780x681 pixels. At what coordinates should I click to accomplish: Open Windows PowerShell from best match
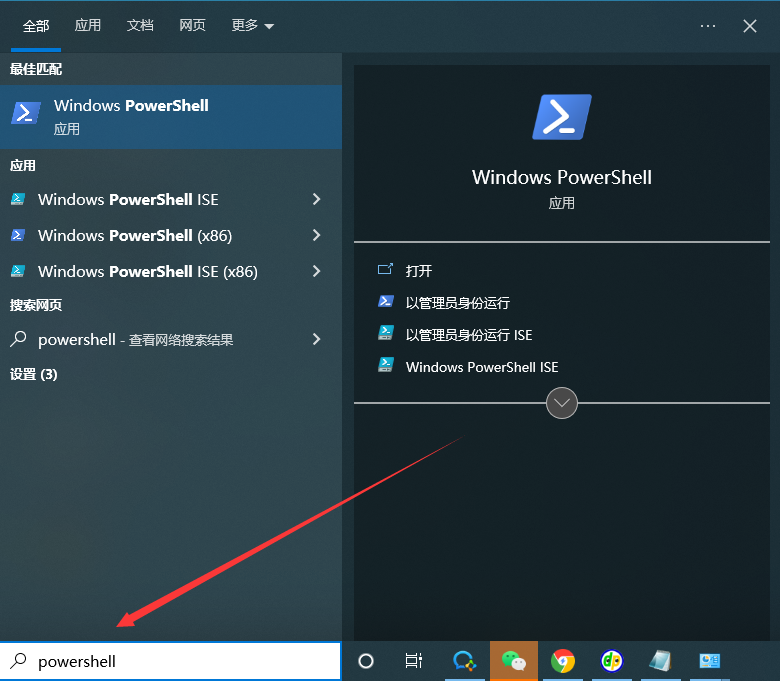coord(130,116)
